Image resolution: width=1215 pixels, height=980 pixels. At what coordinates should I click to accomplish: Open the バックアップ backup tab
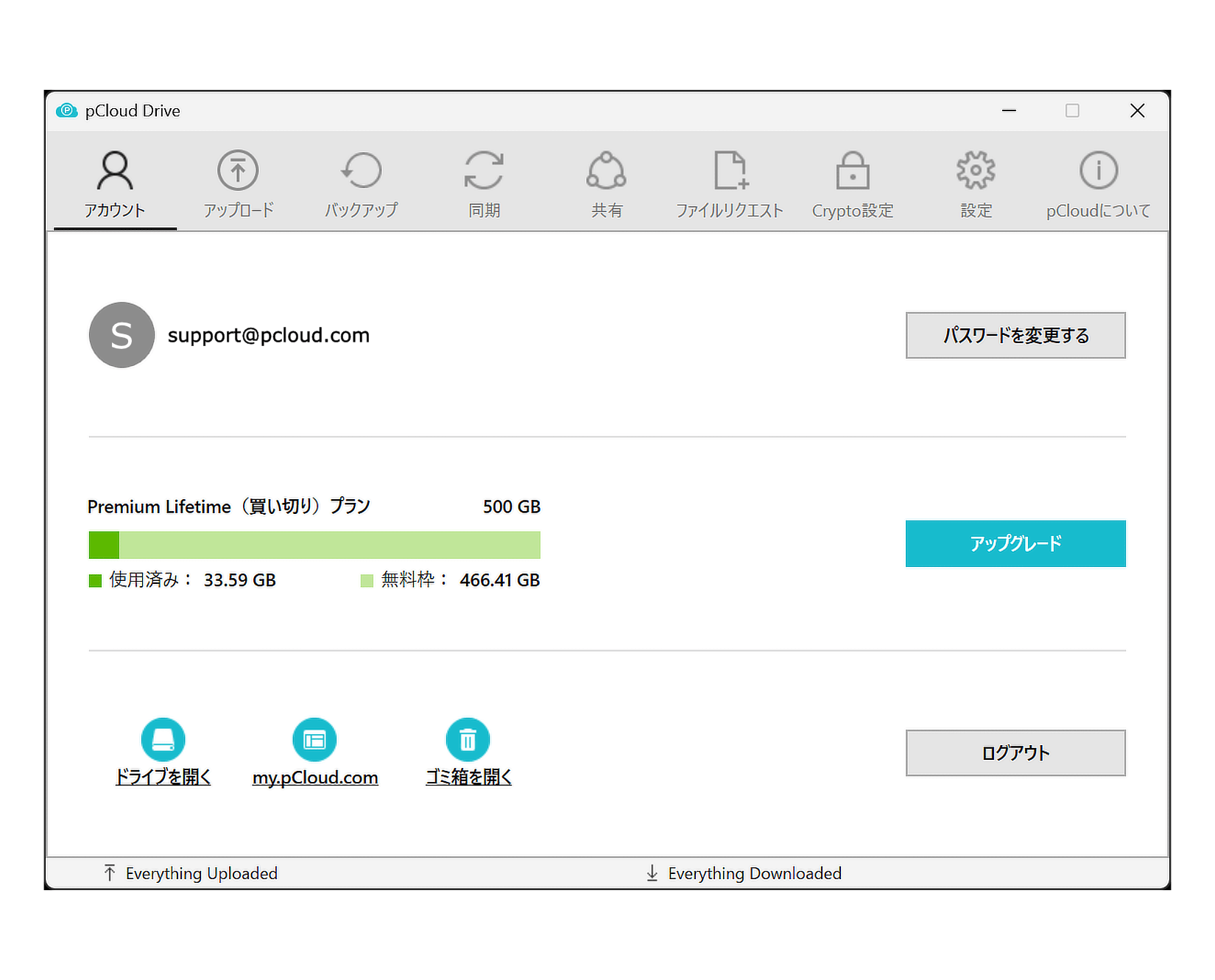(x=361, y=184)
